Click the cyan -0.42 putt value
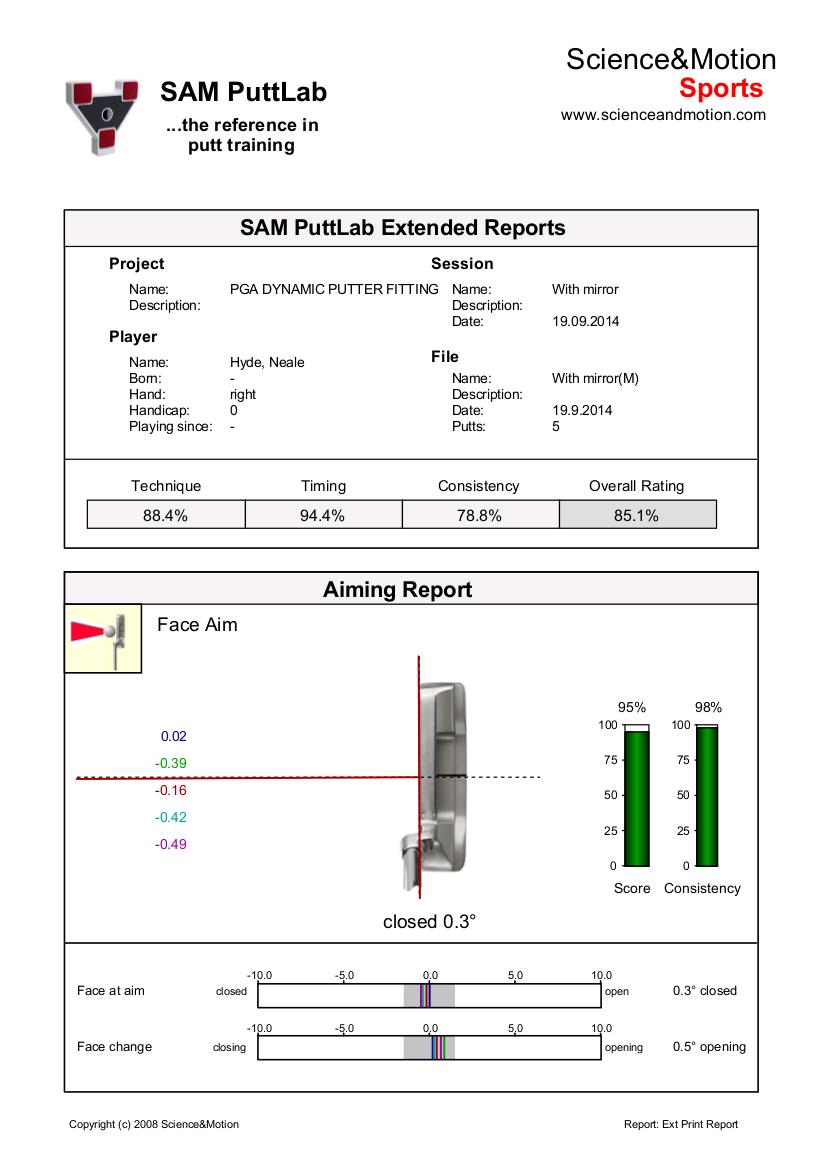Viewport: 826px width, 1169px height. click(x=171, y=817)
